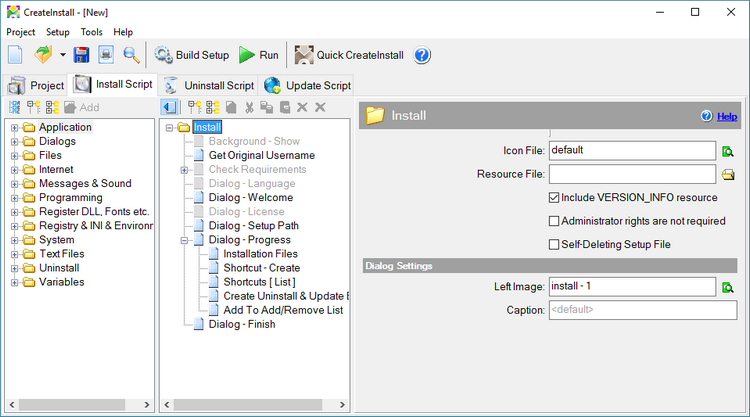Image resolution: width=750 pixels, height=417 pixels.
Task: Click into the Caption field
Action: click(642, 310)
